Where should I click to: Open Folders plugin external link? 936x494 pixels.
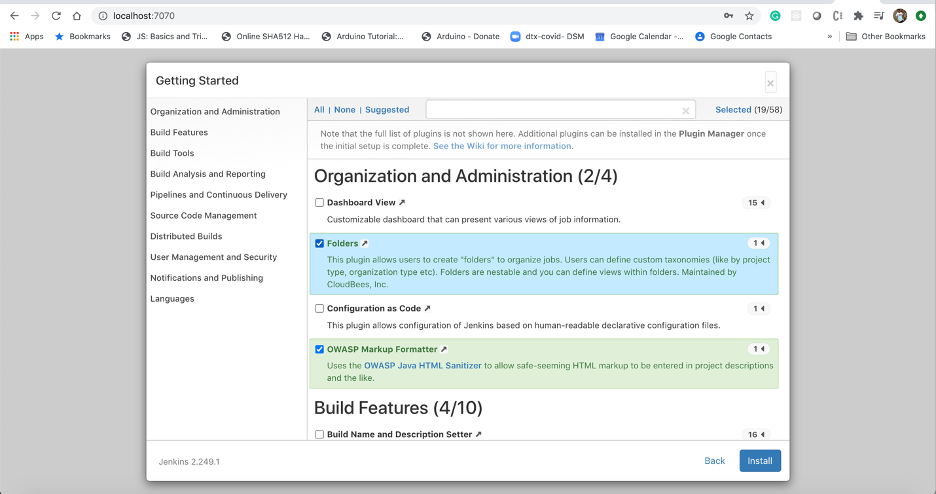[365, 243]
